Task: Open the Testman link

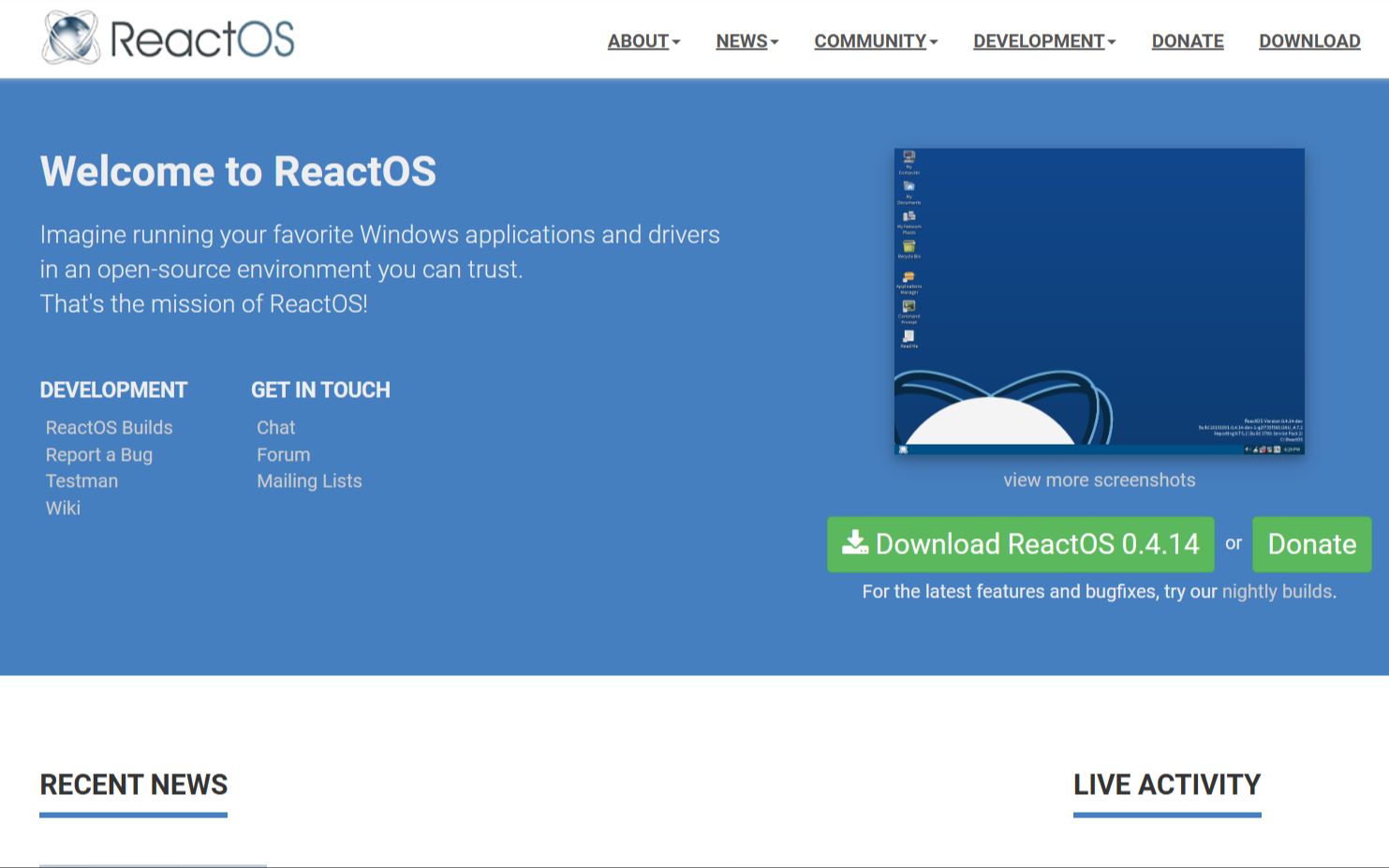Action: point(81,480)
